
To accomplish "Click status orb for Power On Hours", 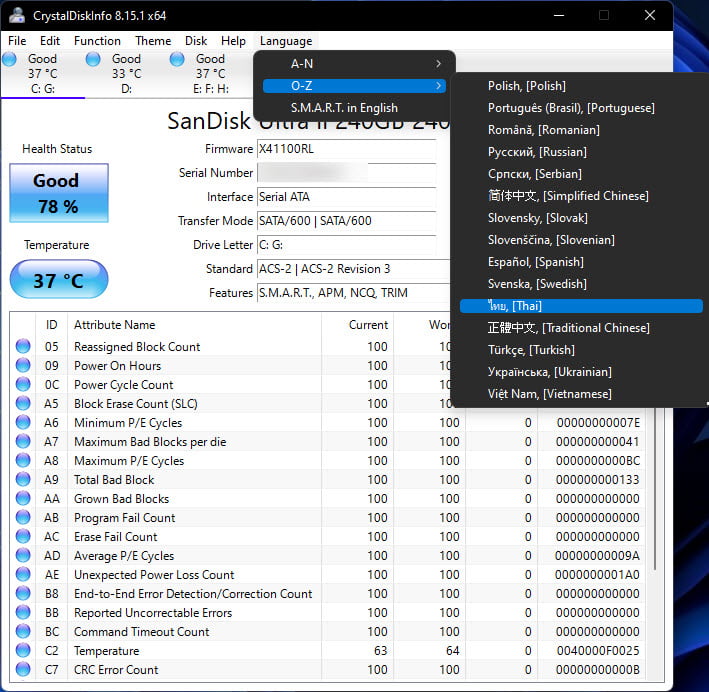I will coord(23,365).
